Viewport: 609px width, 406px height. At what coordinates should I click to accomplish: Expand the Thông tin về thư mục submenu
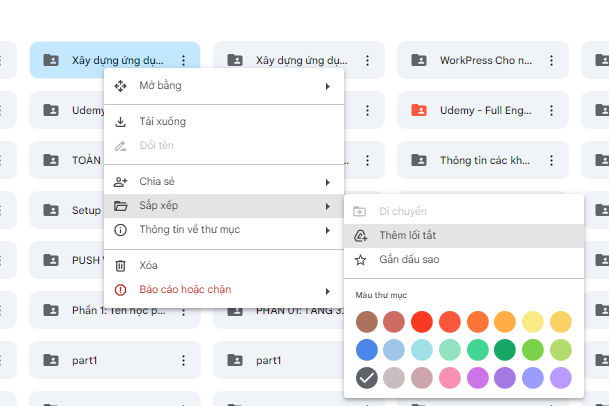click(327, 230)
